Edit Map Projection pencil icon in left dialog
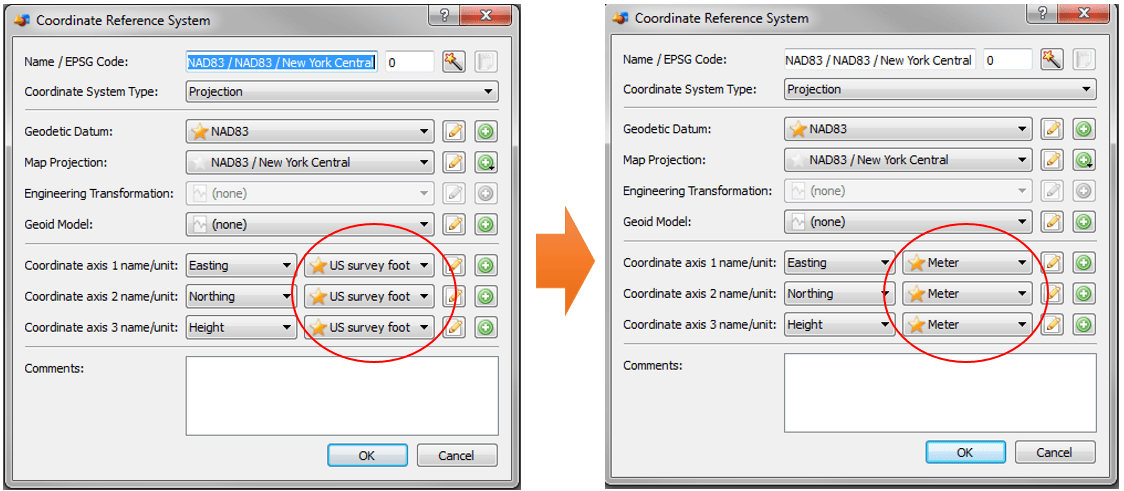 tap(453, 163)
